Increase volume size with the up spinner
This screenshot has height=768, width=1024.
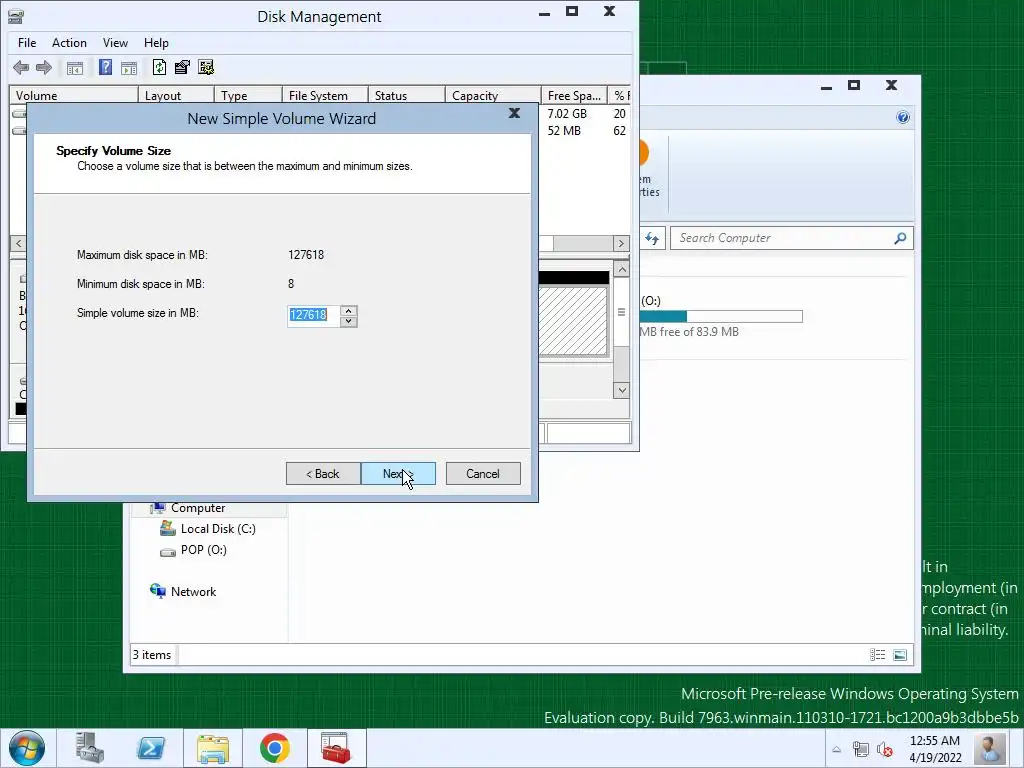tap(349, 311)
